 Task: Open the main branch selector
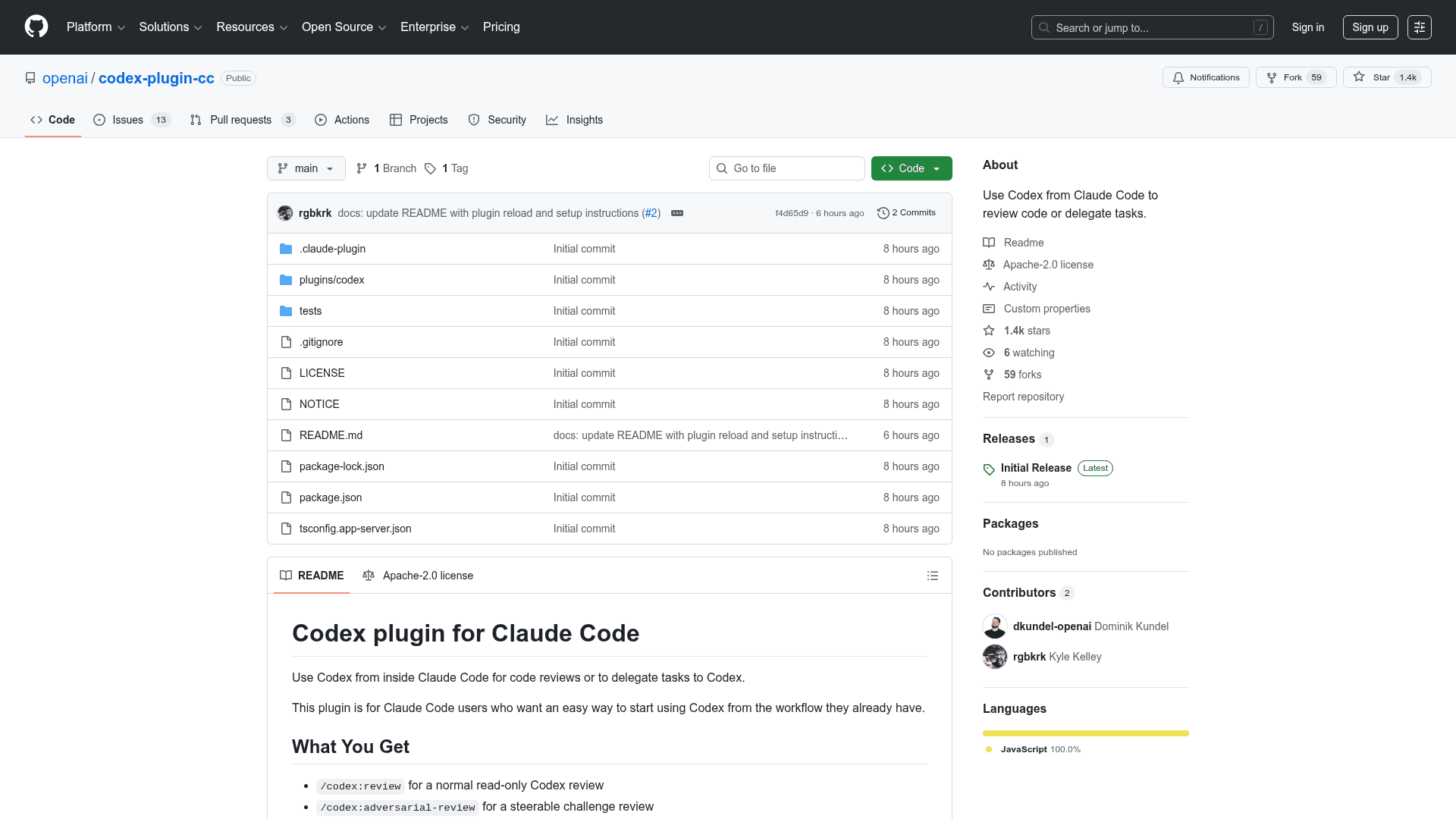click(x=306, y=168)
